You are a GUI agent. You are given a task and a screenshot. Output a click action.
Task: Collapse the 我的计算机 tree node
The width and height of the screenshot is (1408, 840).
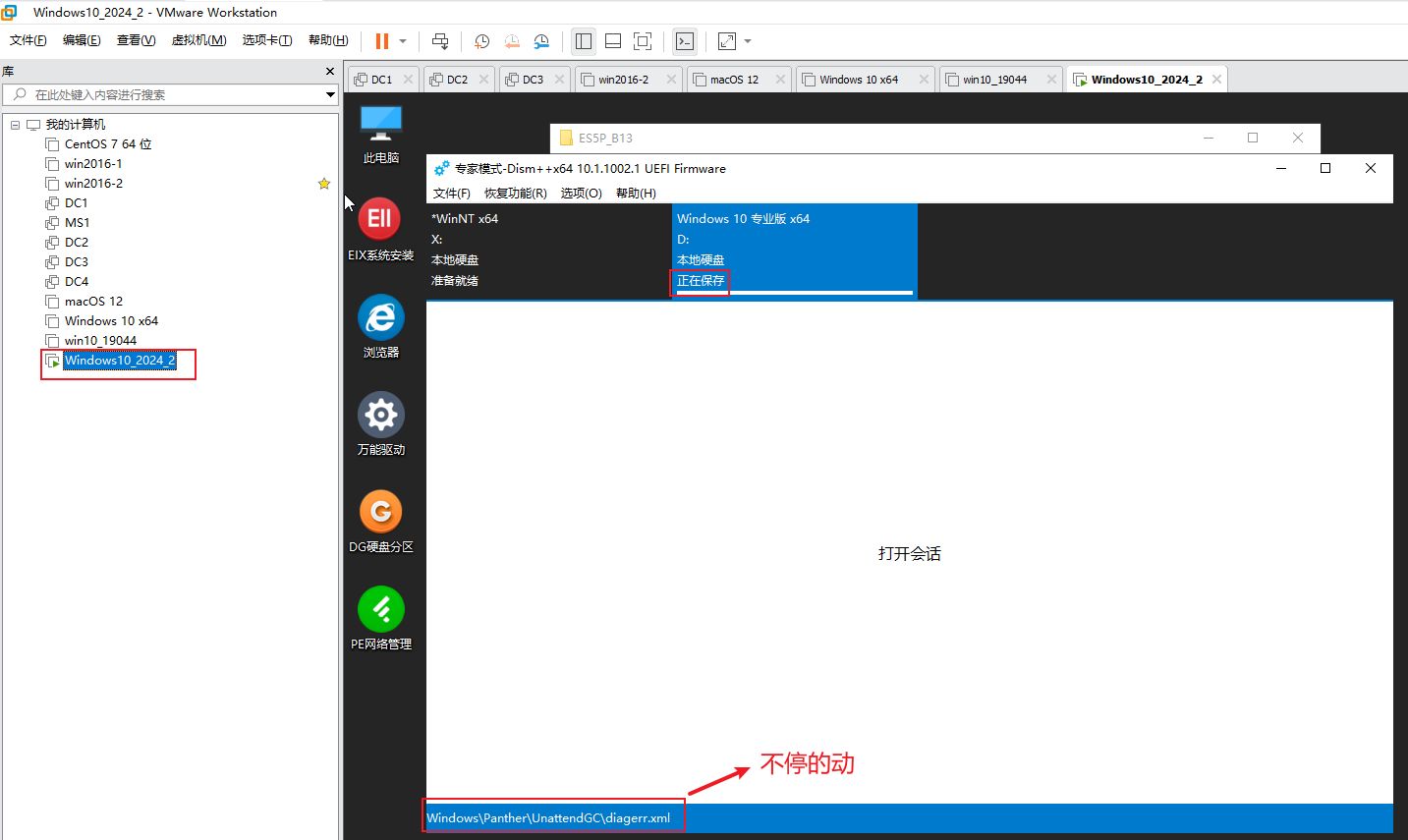click(x=15, y=125)
